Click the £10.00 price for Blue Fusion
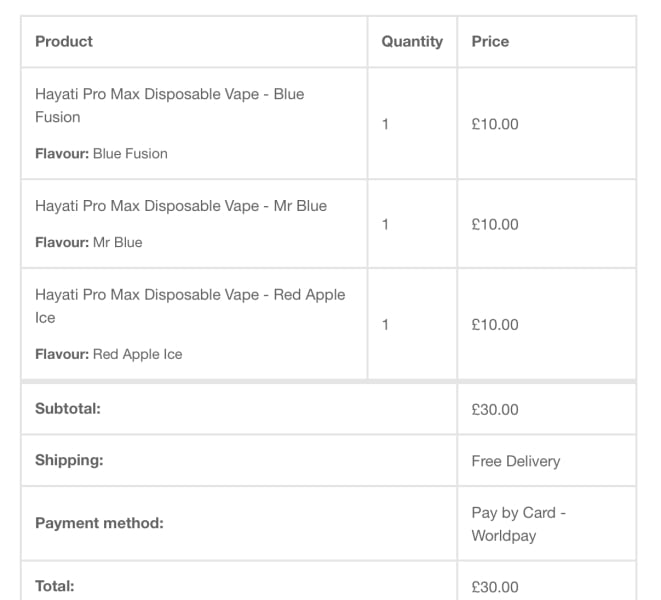This screenshot has height=600, width=661. pyautogui.click(x=495, y=125)
